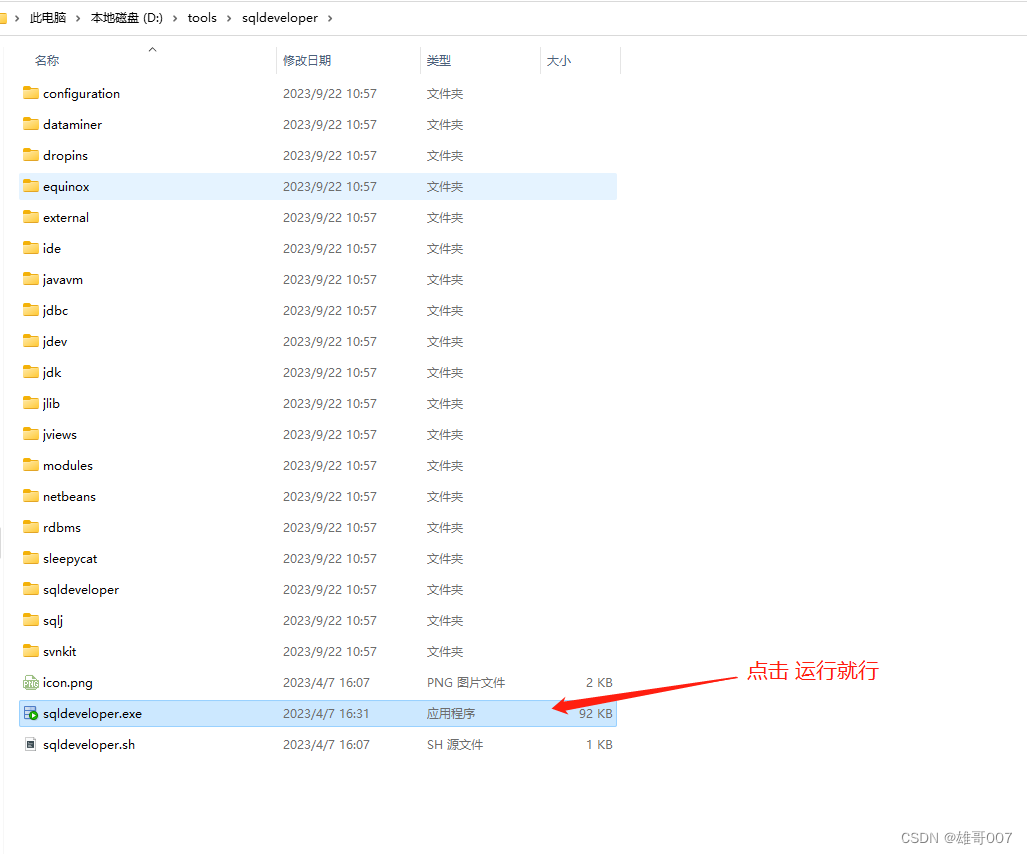
Task: Sort files by 类型 column header
Action: click(438, 60)
